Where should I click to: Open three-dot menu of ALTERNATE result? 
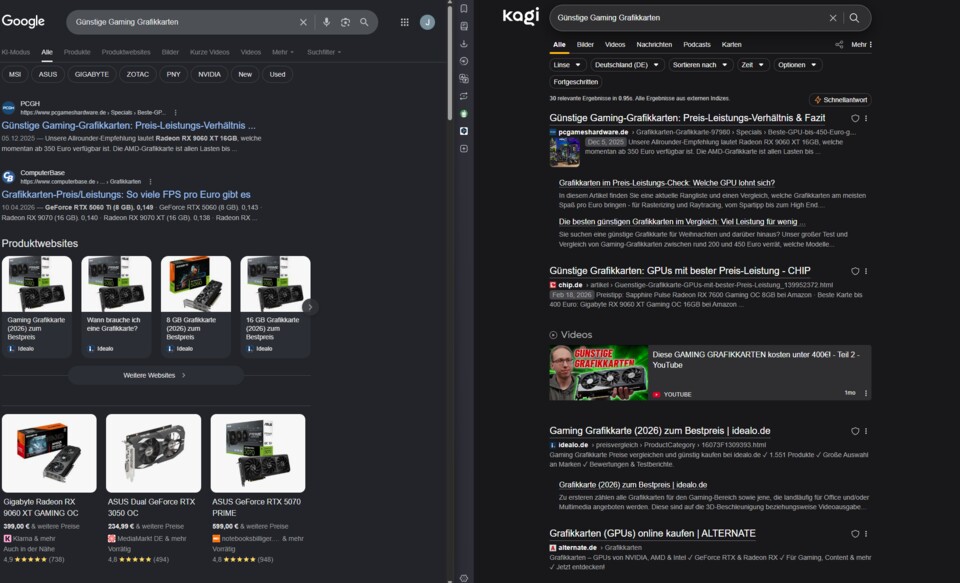(x=866, y=534)
